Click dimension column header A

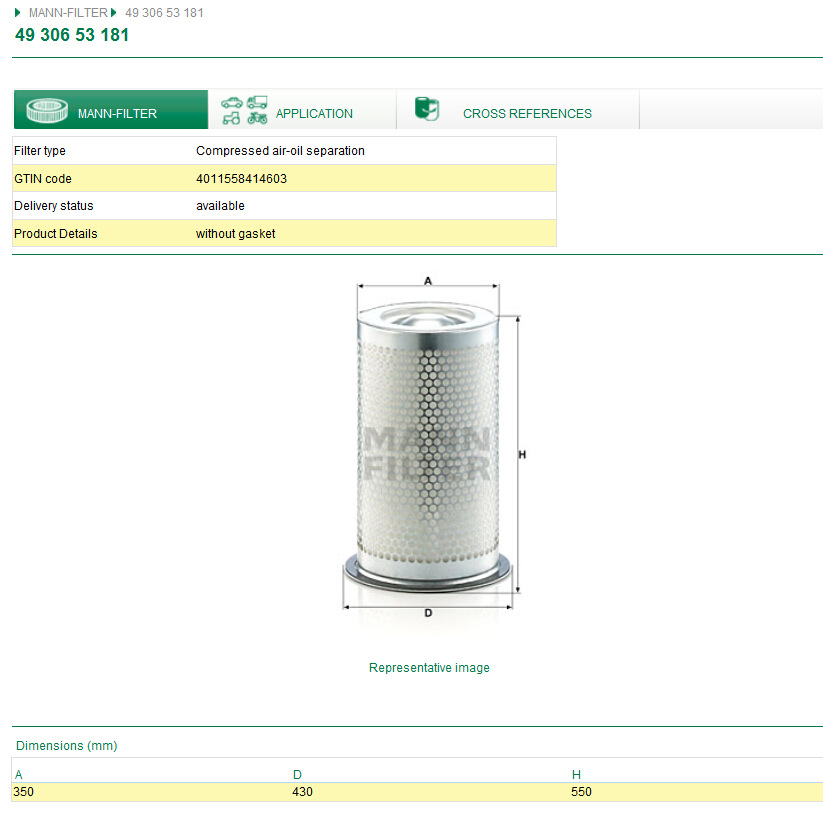click(19, 775)
